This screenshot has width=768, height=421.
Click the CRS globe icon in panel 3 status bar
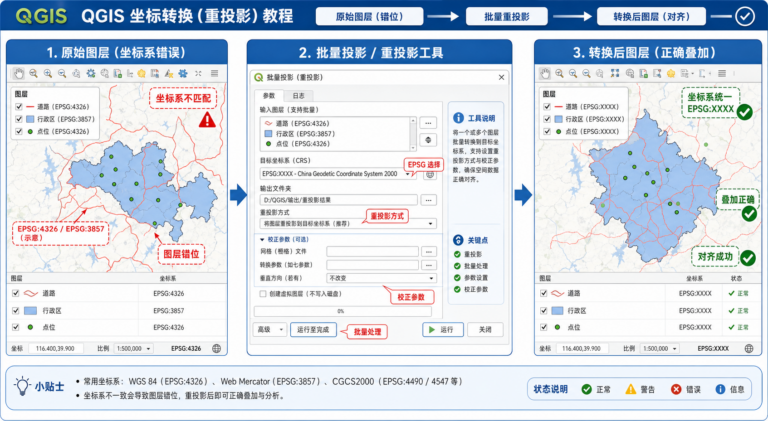click(x=749, y=349)
